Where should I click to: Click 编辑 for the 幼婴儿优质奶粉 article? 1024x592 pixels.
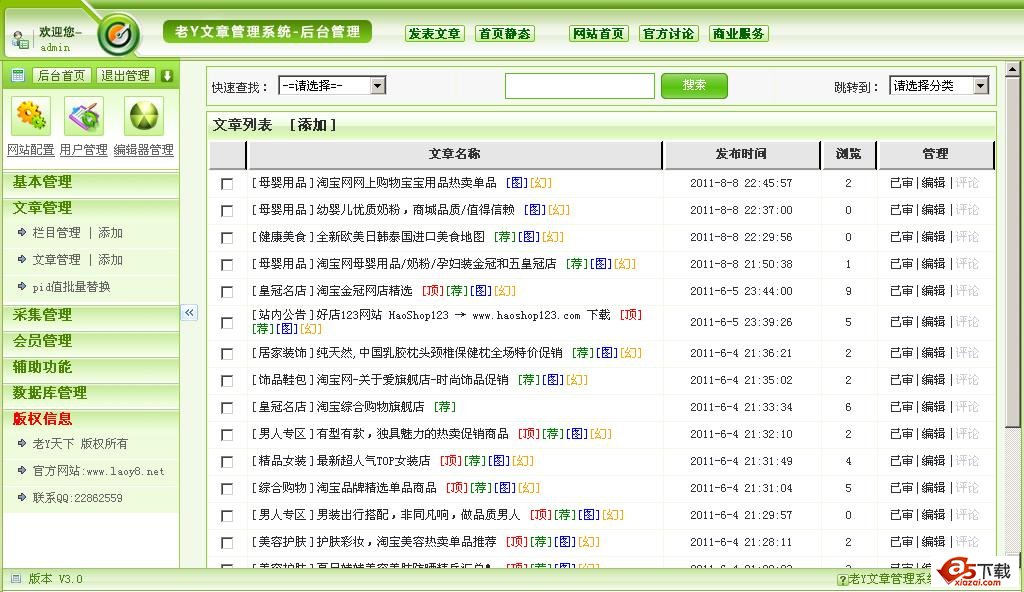pyautogui.click(x=933, y=210)
